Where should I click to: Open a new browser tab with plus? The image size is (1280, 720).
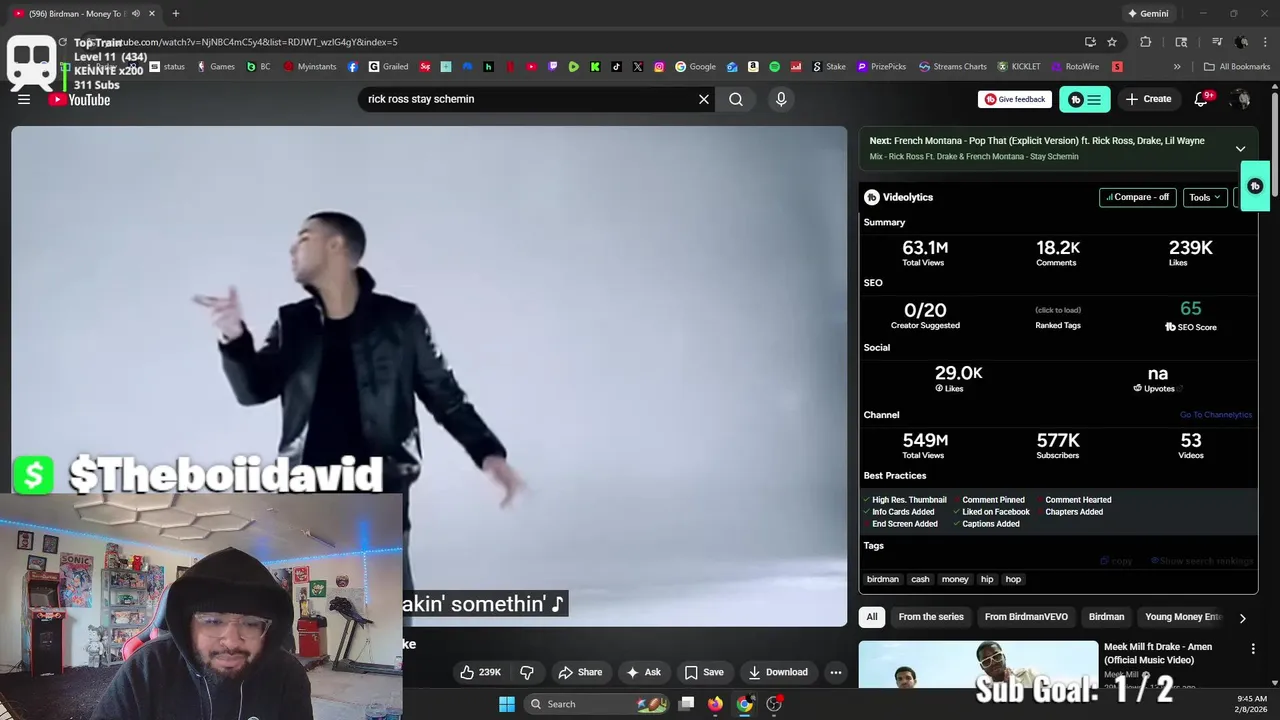pyautogui.click(x=176, y=13)
